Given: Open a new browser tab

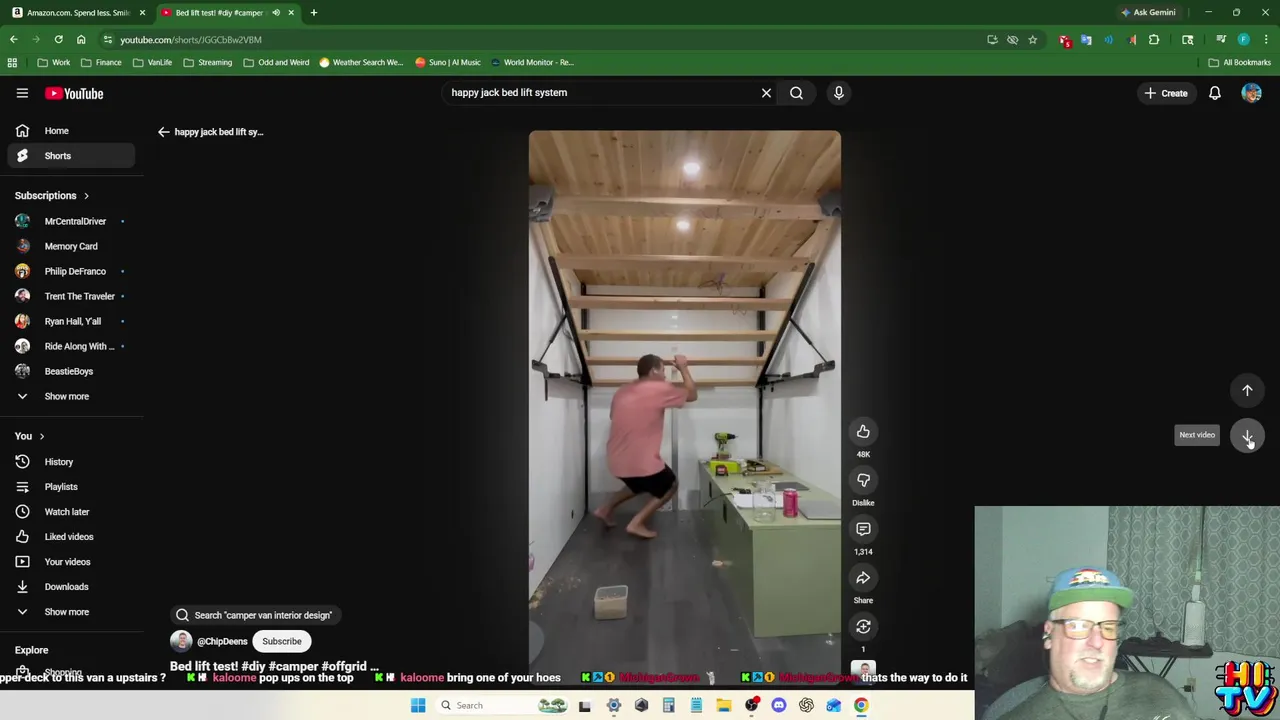Looking at the screenshot, I should point(313,12).
